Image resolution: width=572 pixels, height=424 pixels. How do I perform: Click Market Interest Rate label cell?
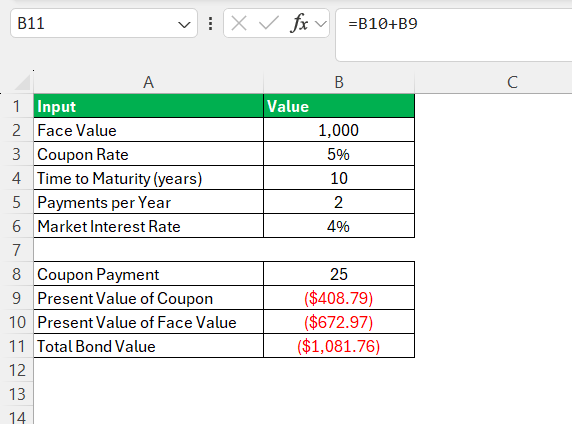tap(148, 226)
